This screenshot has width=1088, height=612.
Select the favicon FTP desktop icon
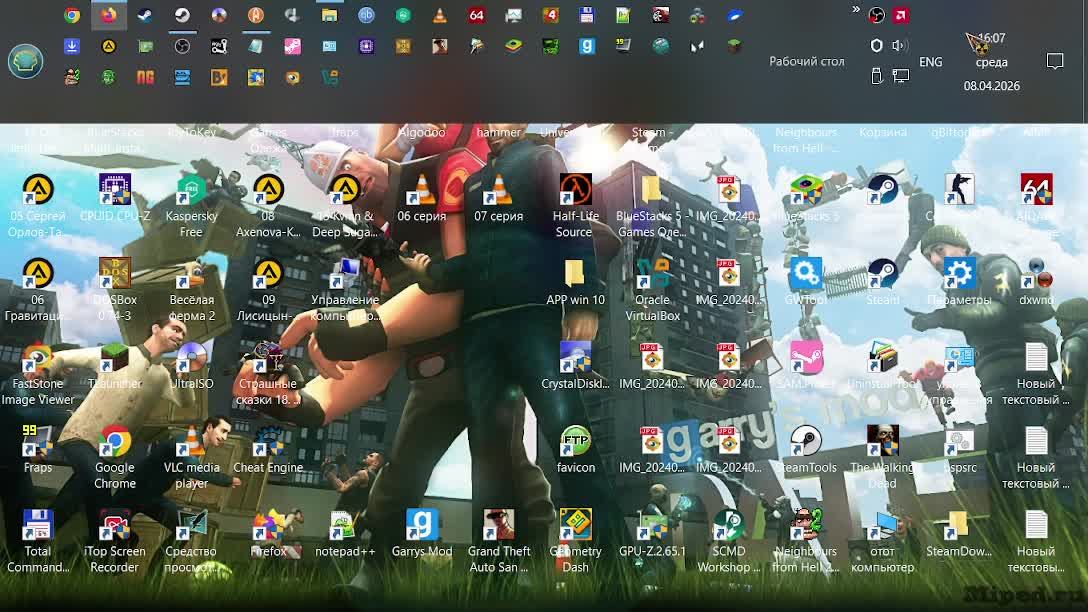click(575, 450)
